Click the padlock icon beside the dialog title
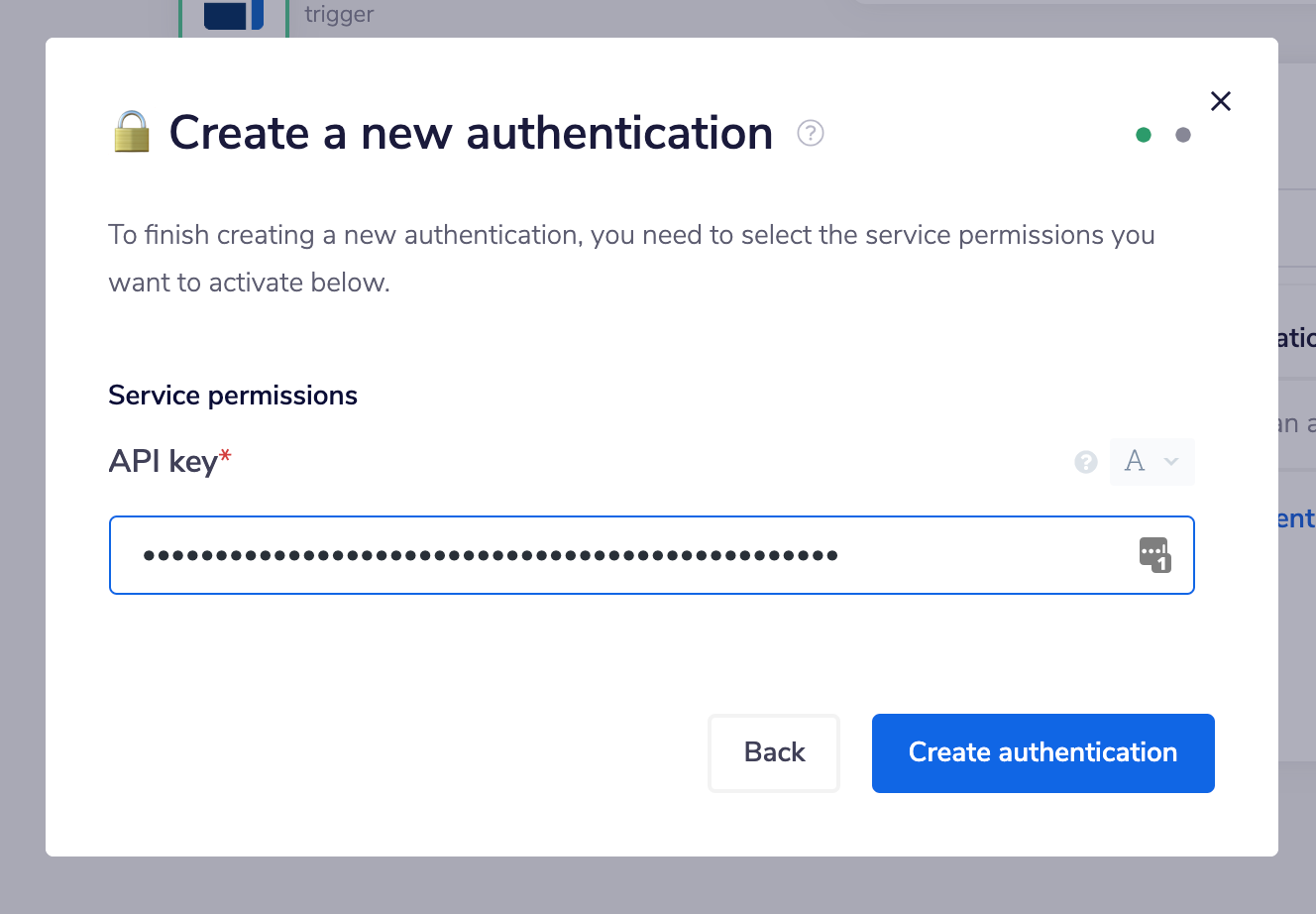 tap(131, 132)
